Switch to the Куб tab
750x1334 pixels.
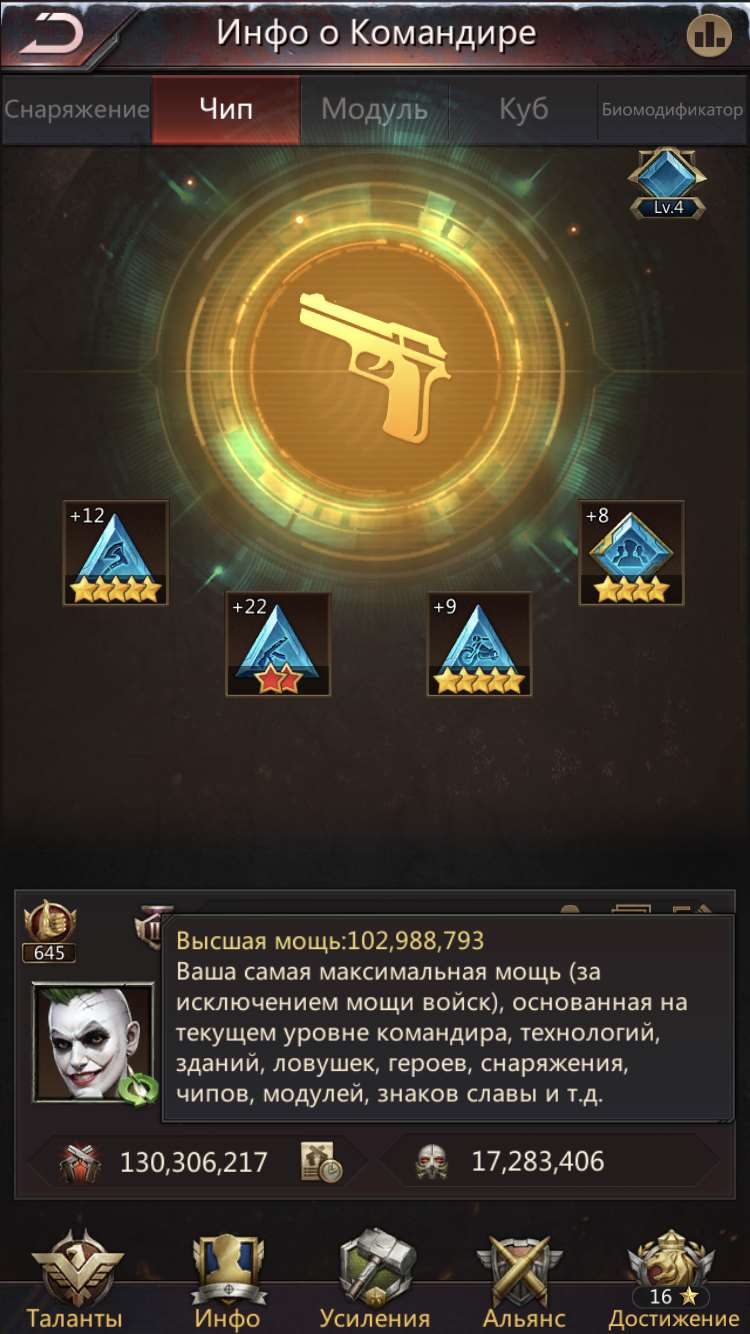pos(524,110)
